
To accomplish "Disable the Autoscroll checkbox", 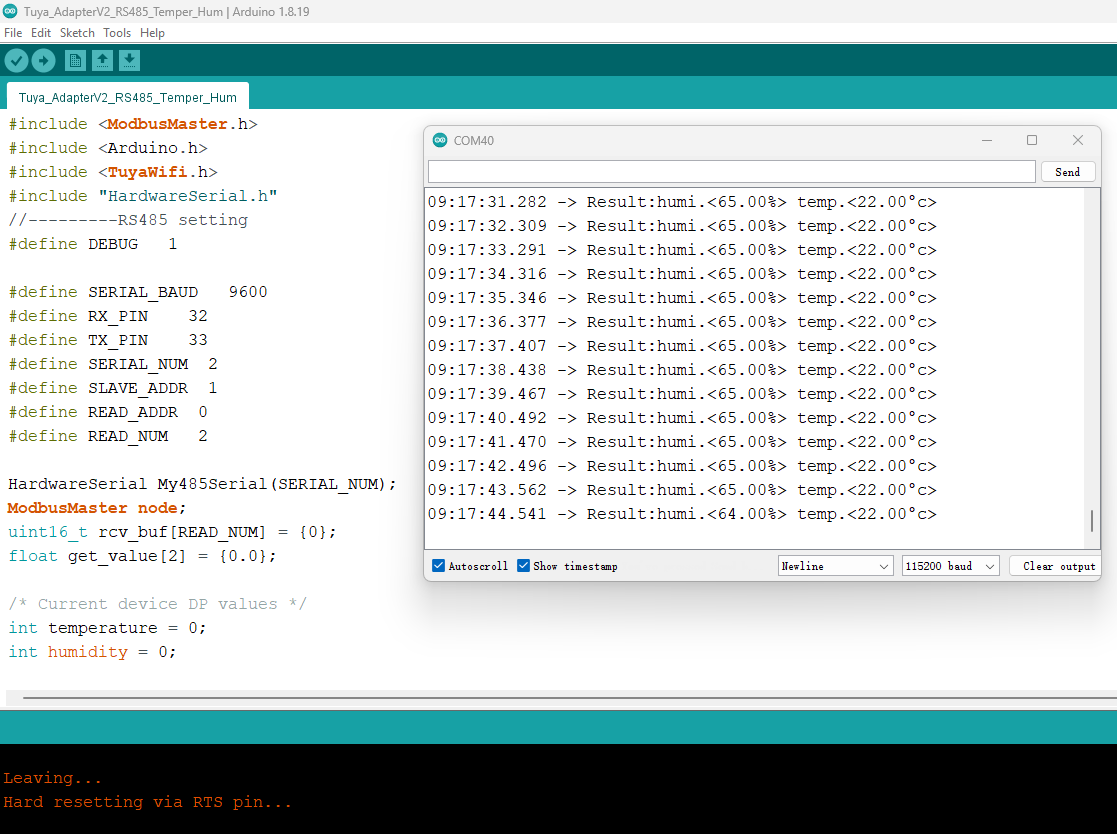I will 438,566.
